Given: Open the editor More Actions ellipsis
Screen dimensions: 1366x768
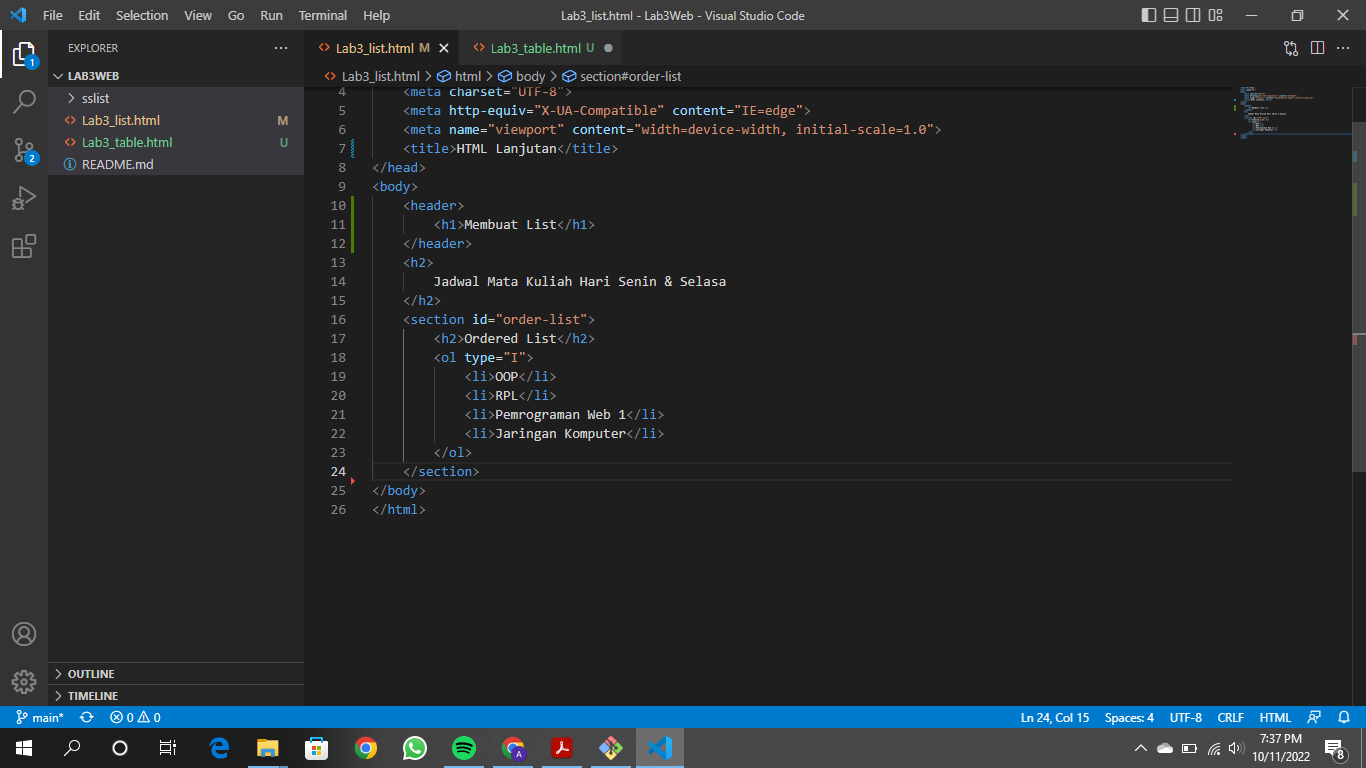Looking at the screenshot, I should pyautogui.click(x=1343, y=48).
